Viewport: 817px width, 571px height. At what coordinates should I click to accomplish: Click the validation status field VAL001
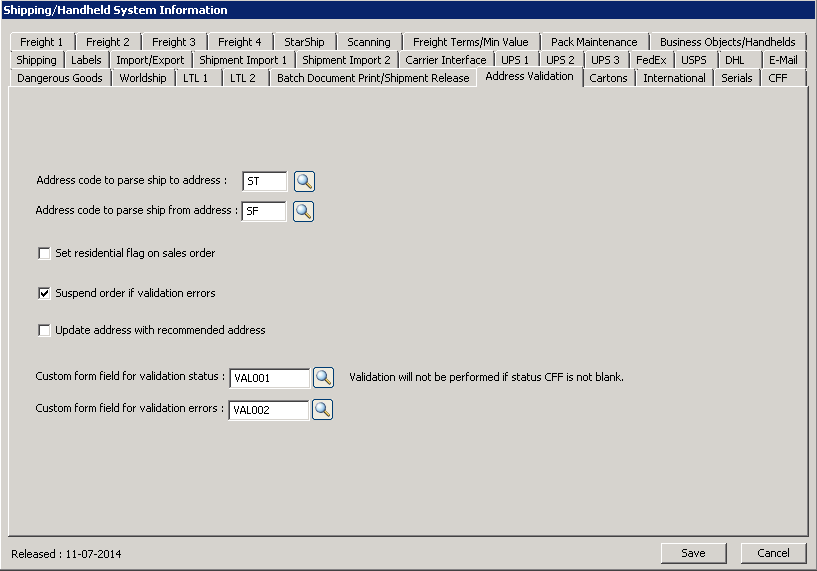coord(270,378)
